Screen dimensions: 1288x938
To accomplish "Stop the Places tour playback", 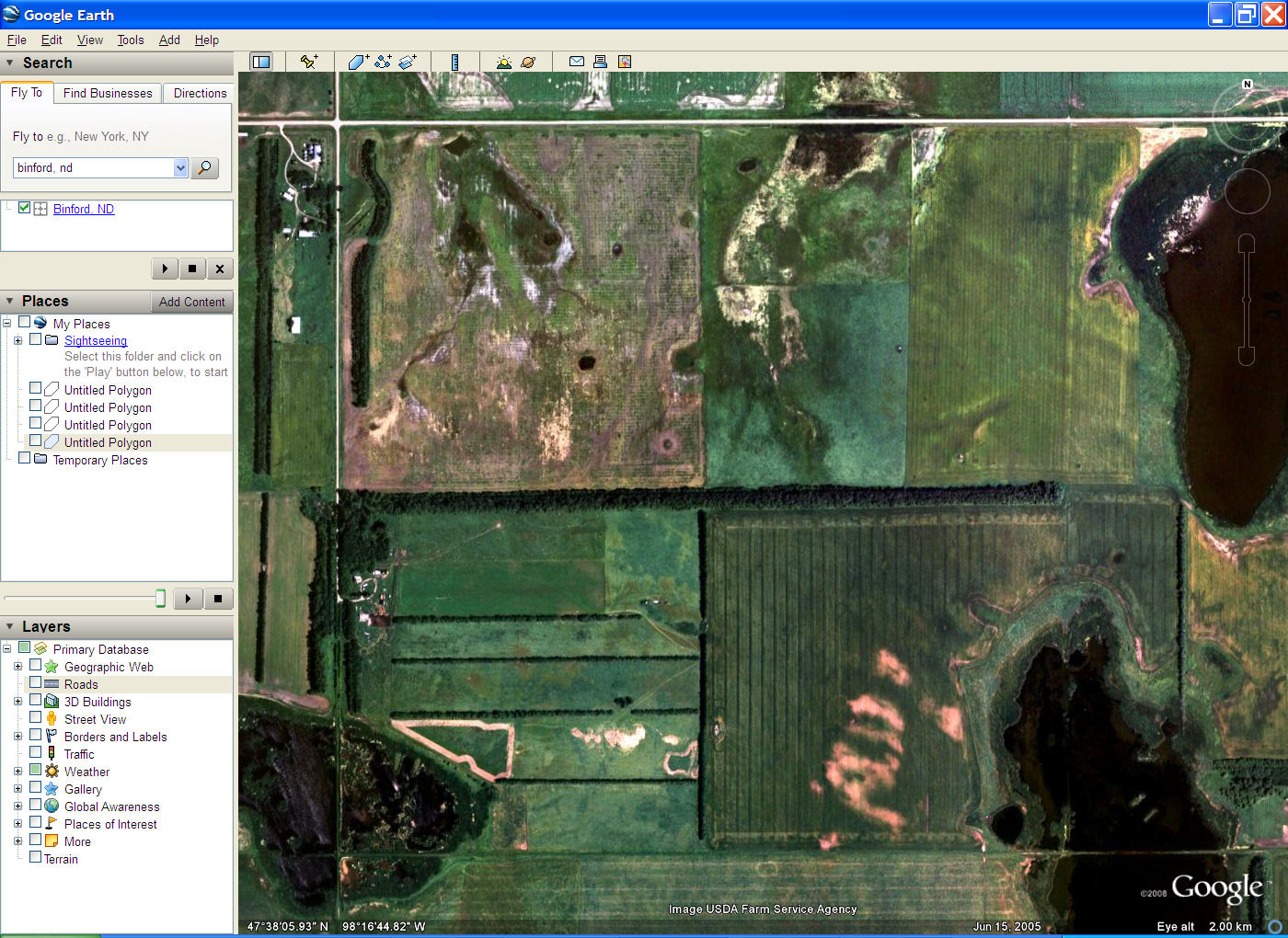I will 218,599.
